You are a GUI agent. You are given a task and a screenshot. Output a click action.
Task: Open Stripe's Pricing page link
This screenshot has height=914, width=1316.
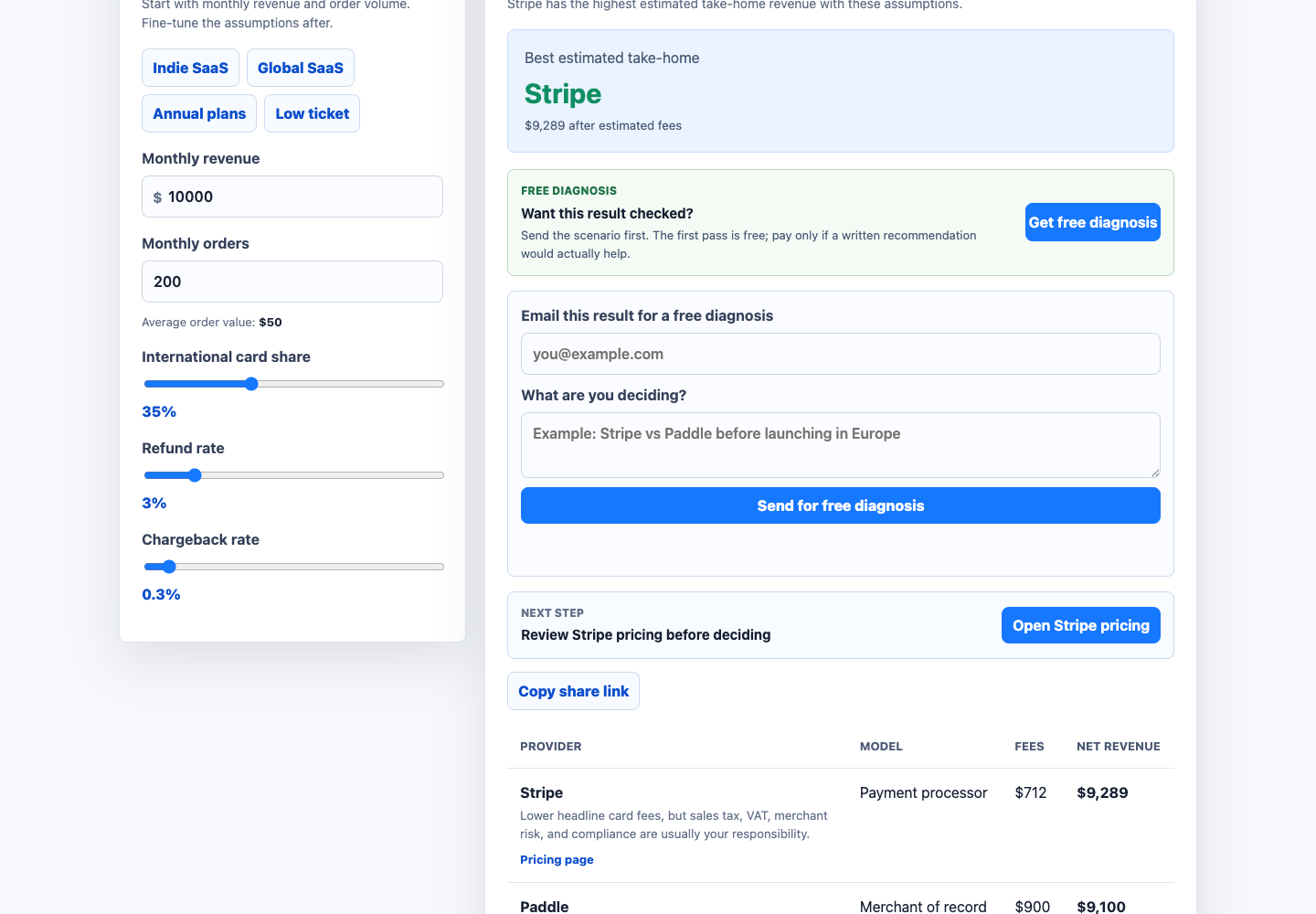pos(557,859)
